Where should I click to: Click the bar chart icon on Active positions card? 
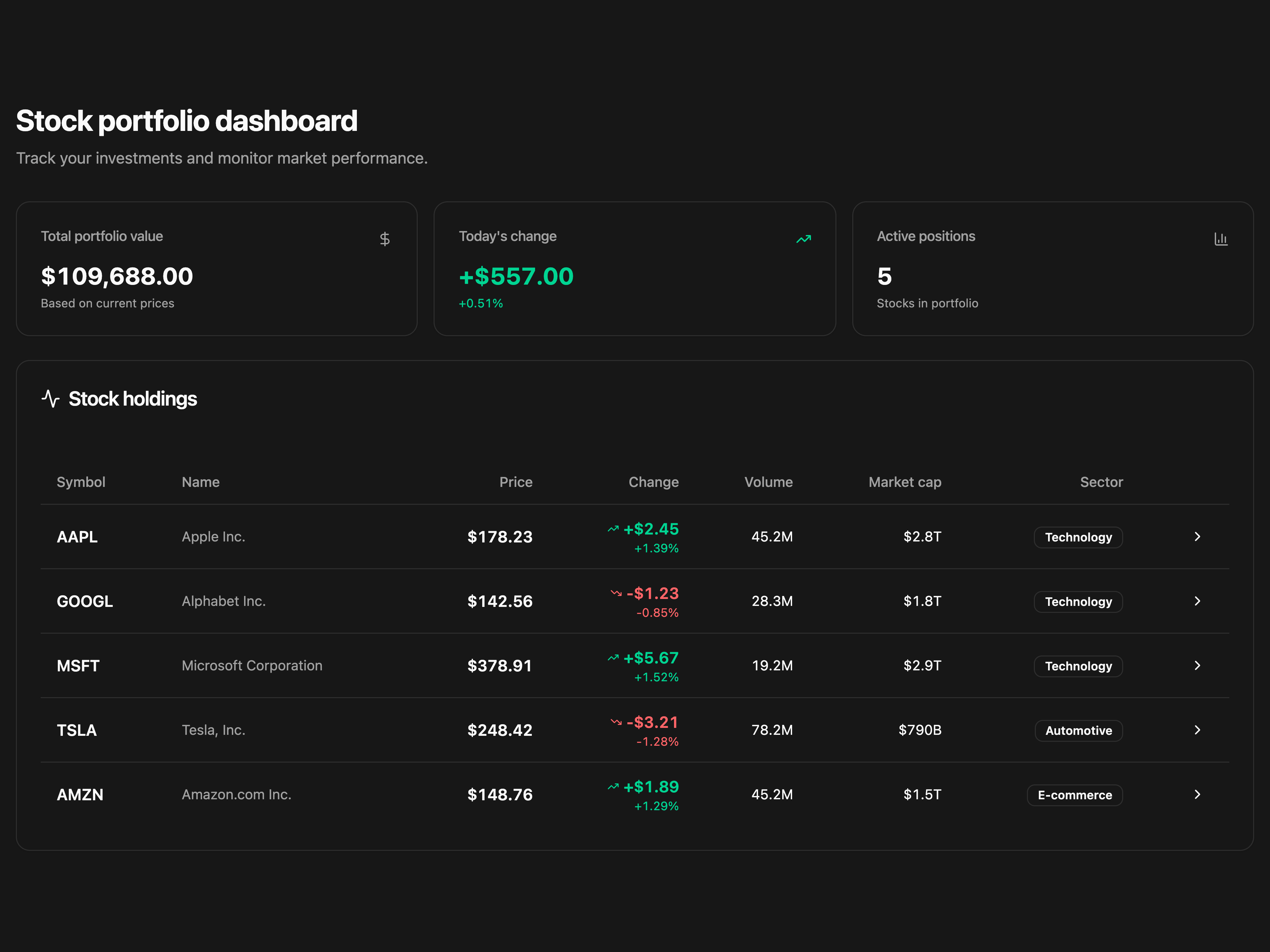pyautogui.click(x=1221, y=239)
